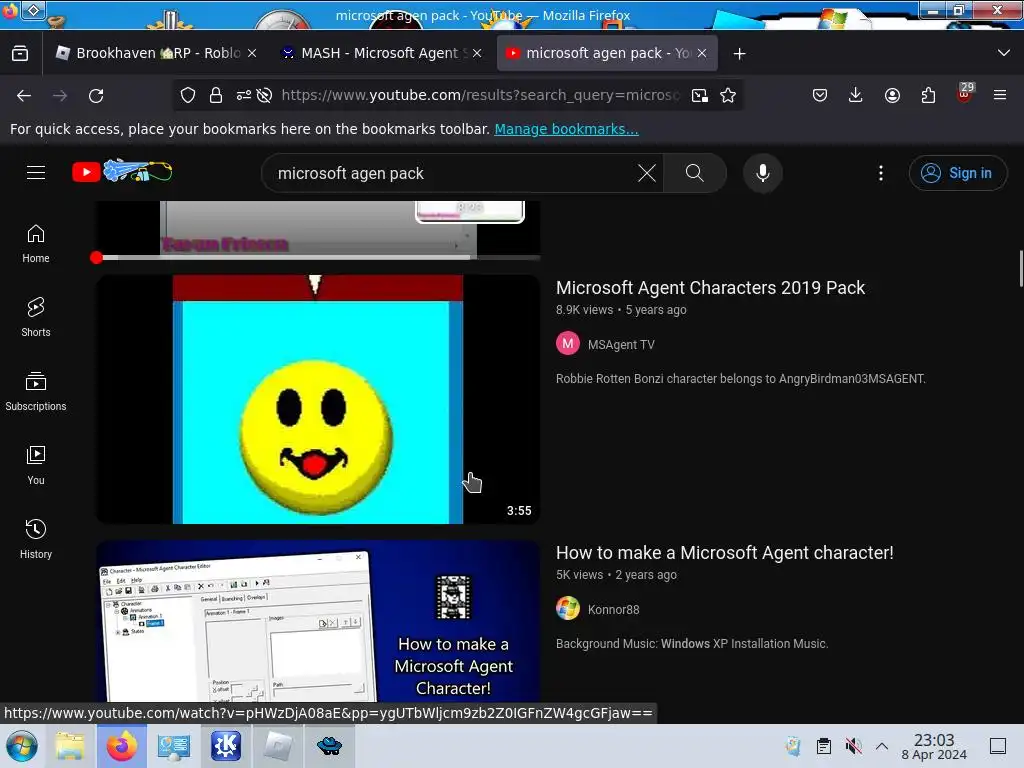Viewport: 1024px width, 768px height.
Task: Close the MASH Microsoft Agent tab
Action: pos(477,53)
